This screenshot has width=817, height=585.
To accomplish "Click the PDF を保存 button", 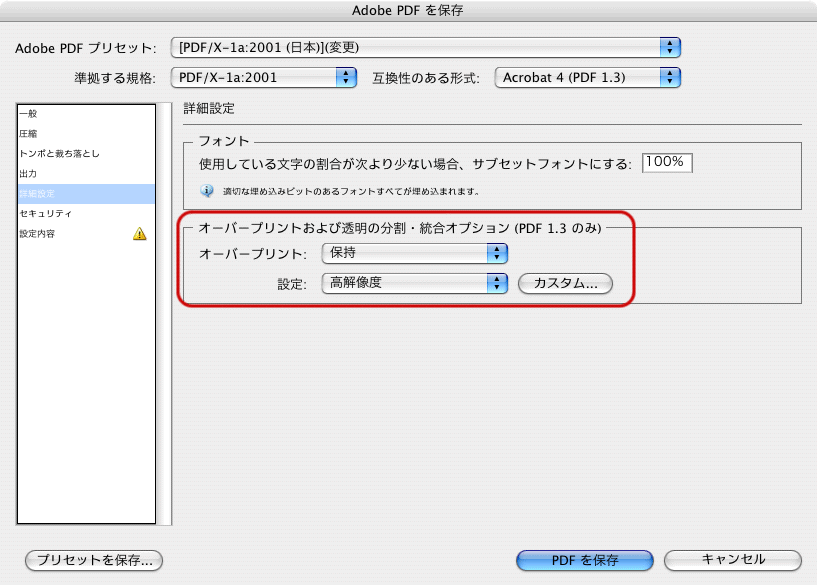I will (x=585, y=561).
